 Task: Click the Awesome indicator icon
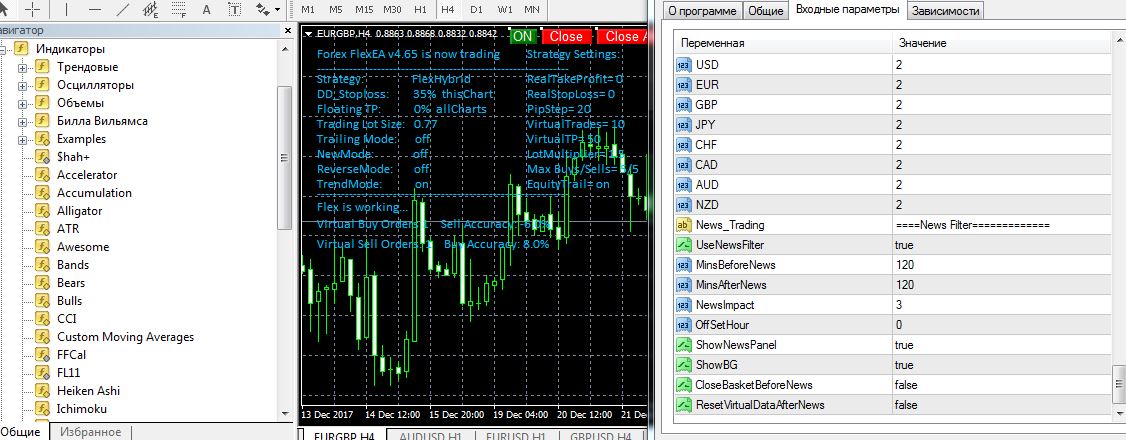(42, 247)
